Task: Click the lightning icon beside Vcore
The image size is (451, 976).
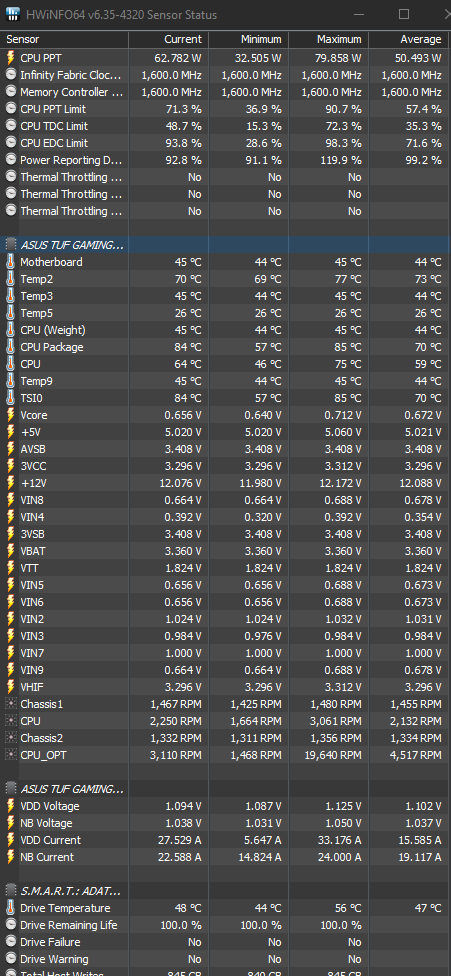Action: (11, 415)
